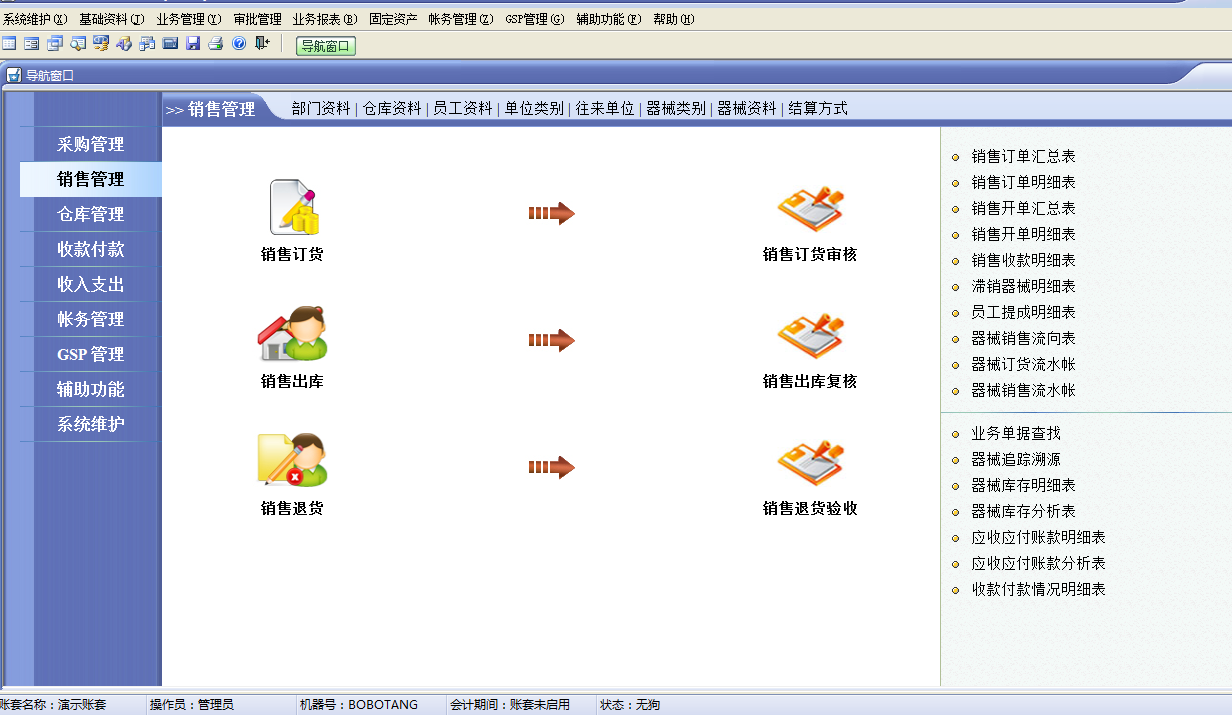Click the magnifier search document toolbar icon
1232x715 pixels.
click(x=78, y=43)
